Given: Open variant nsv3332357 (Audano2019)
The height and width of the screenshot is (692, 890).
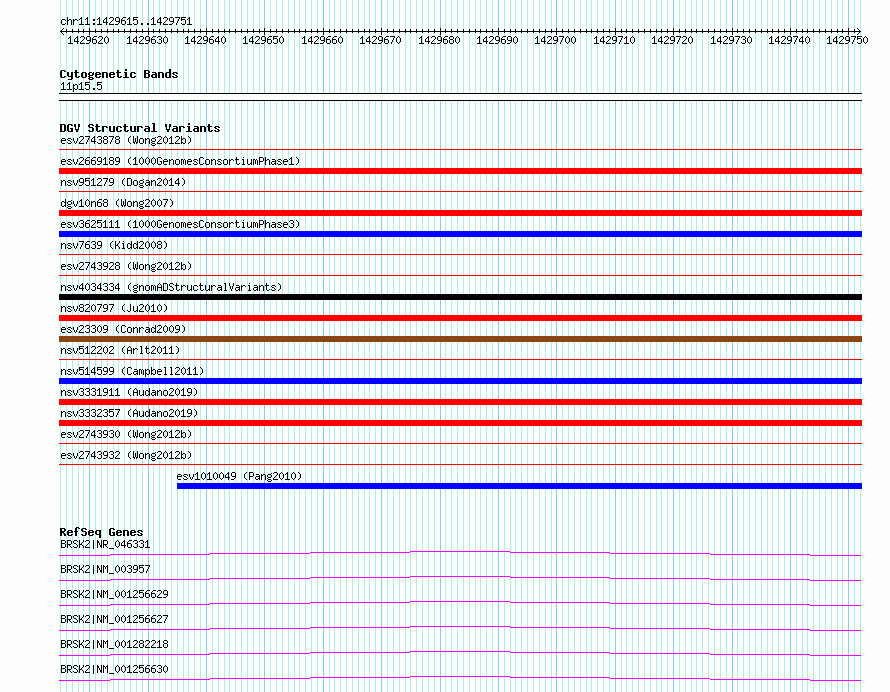Looking at the screenshot, I should (x=129, y=413).
